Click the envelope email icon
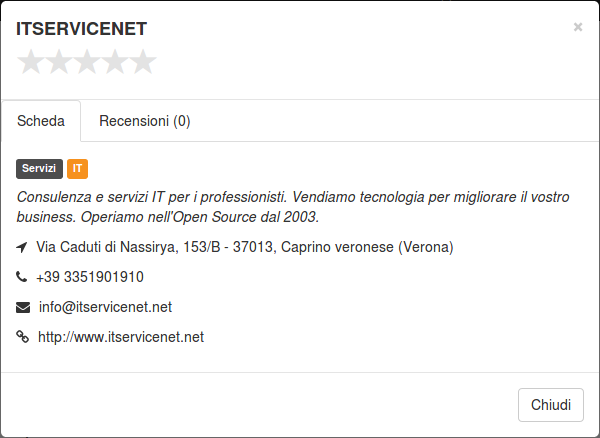Viewport: 600px width, 438px height. [x=23, y=307]
